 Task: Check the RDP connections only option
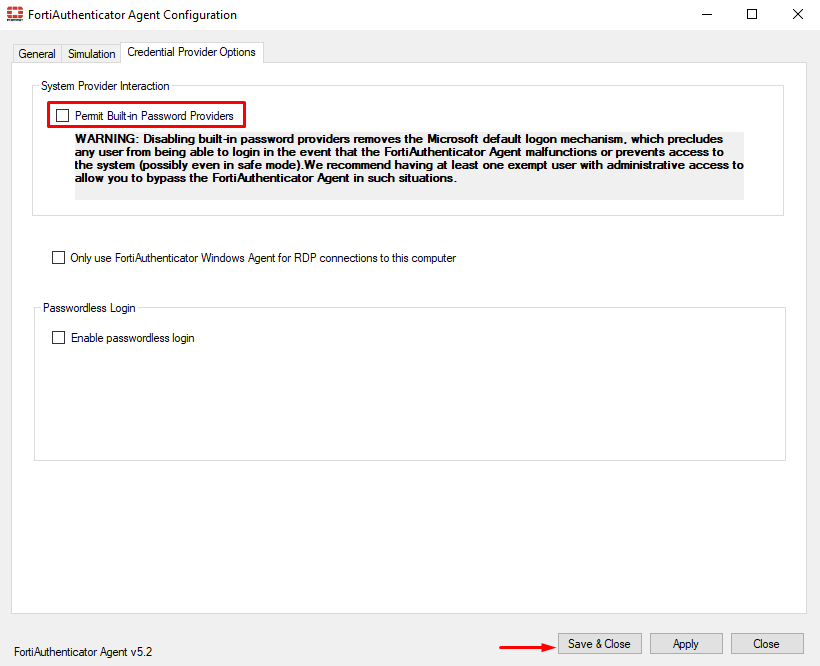(58, 257)
